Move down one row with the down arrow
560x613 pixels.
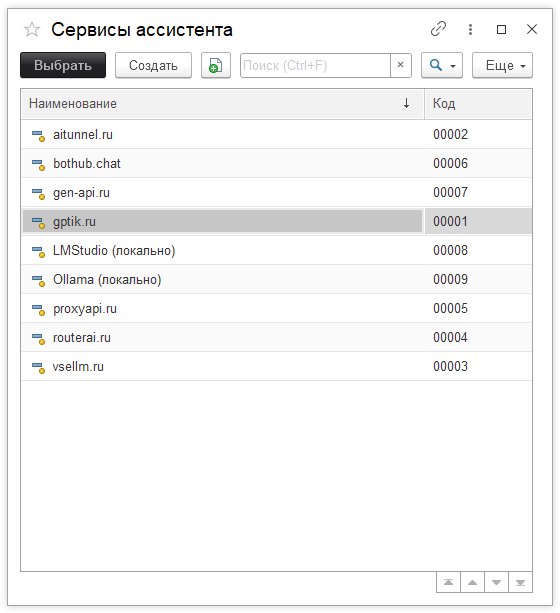pos(496,582)
